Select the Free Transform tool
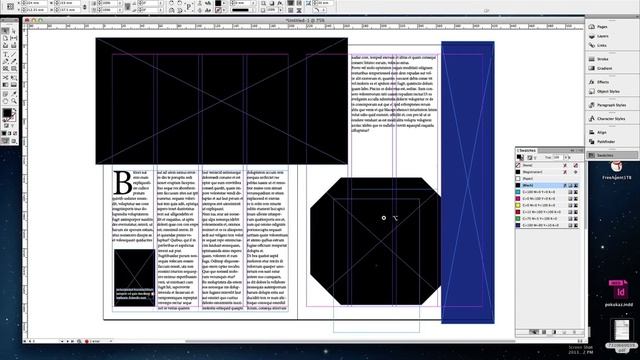The width and height of the screenshot is (640, 360). 13,77
